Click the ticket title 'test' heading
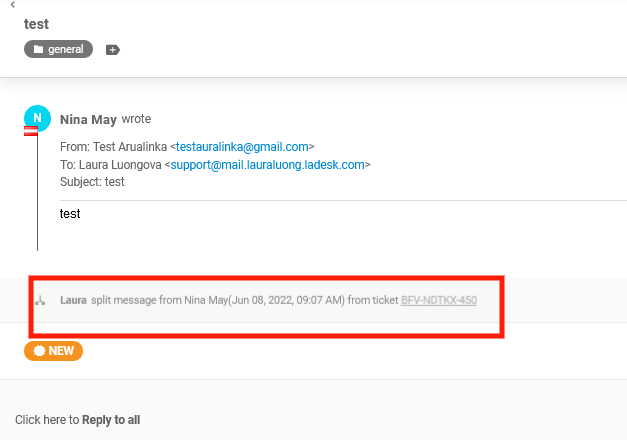This screenshot has width=627, height=440. click(37, 24)
